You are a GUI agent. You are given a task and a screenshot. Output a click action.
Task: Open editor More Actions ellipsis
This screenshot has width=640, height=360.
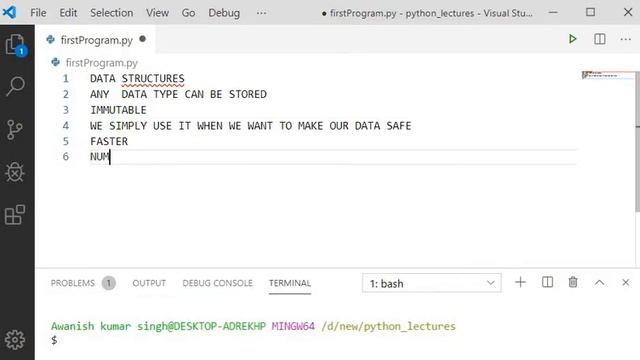coord(625,40)
